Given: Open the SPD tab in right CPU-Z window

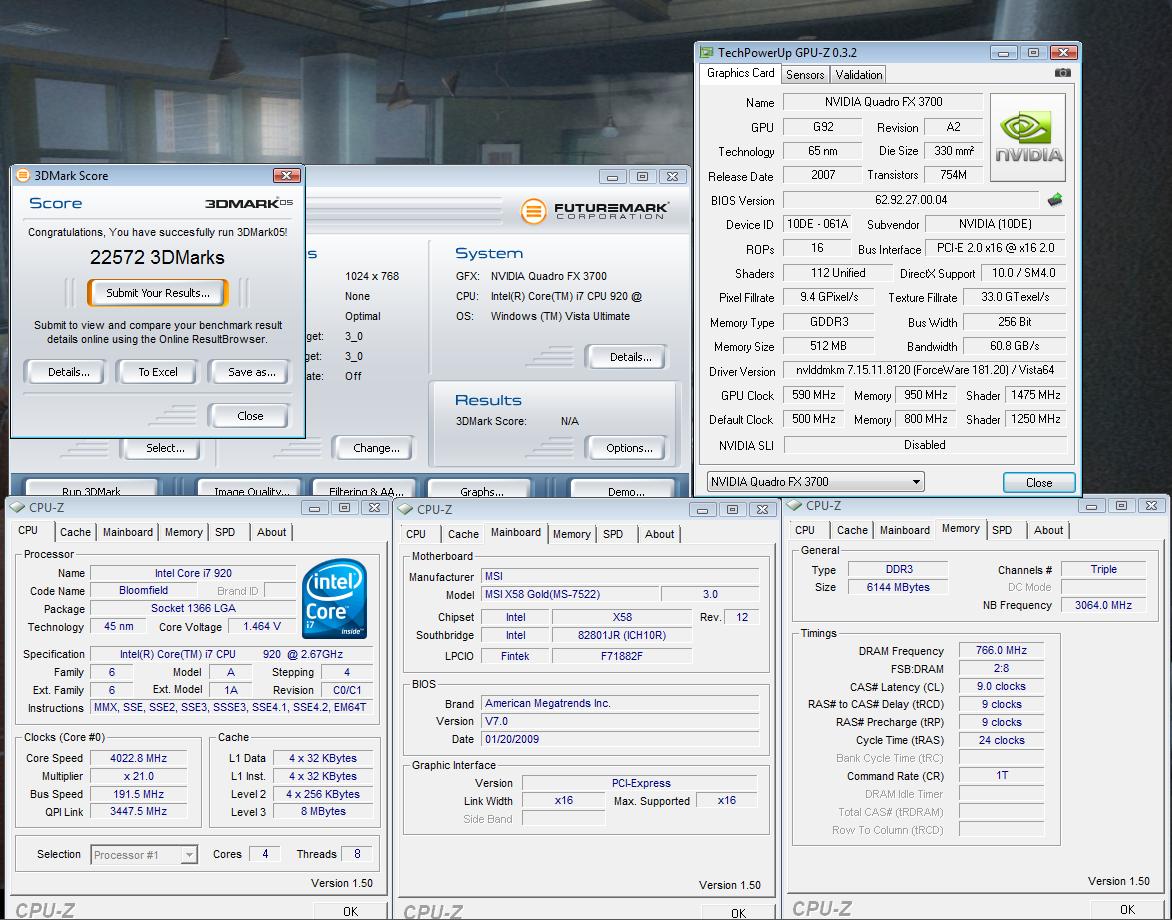Looking at the screenshot, I should point(1002,530).
